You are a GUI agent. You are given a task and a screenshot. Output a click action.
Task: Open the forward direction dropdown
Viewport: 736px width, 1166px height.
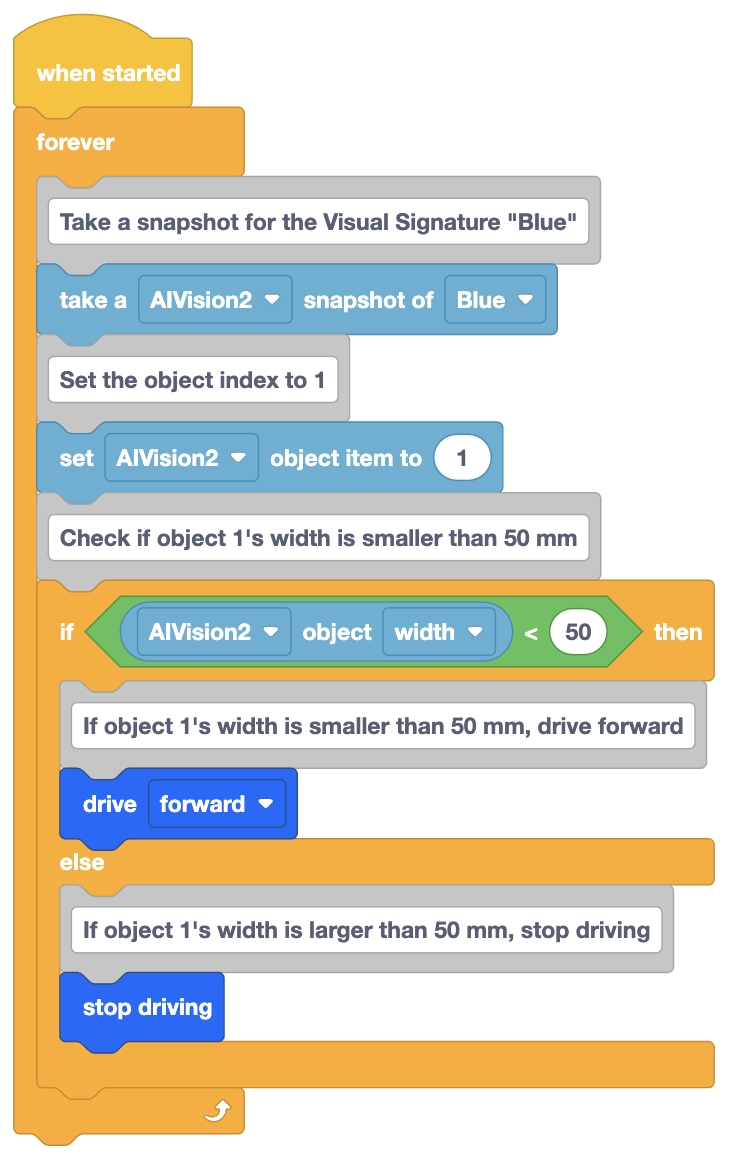(x=216, y=804)
